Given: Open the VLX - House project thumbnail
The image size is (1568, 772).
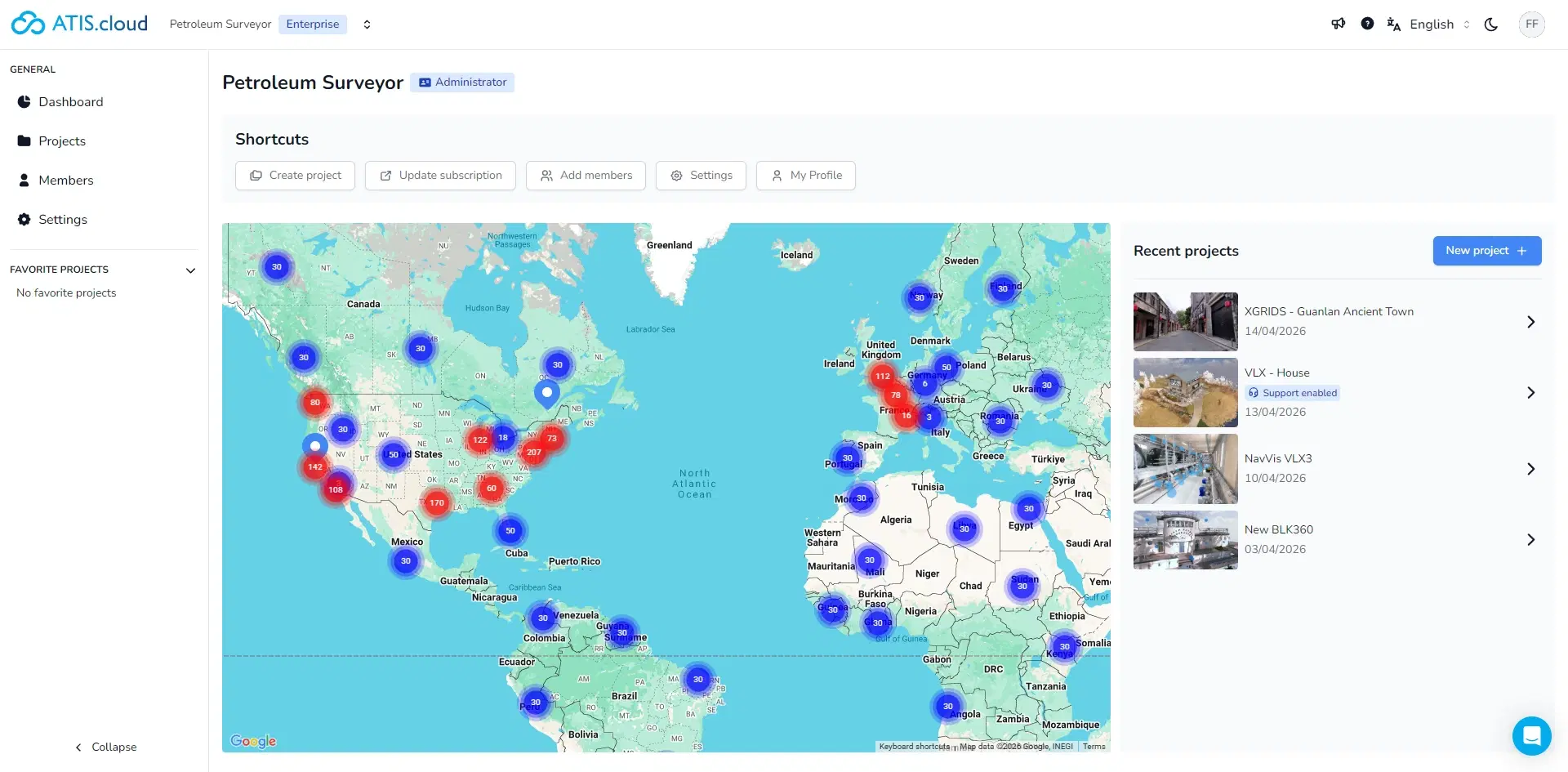Looking at the screenshot, I should [x=1185, y=392].
